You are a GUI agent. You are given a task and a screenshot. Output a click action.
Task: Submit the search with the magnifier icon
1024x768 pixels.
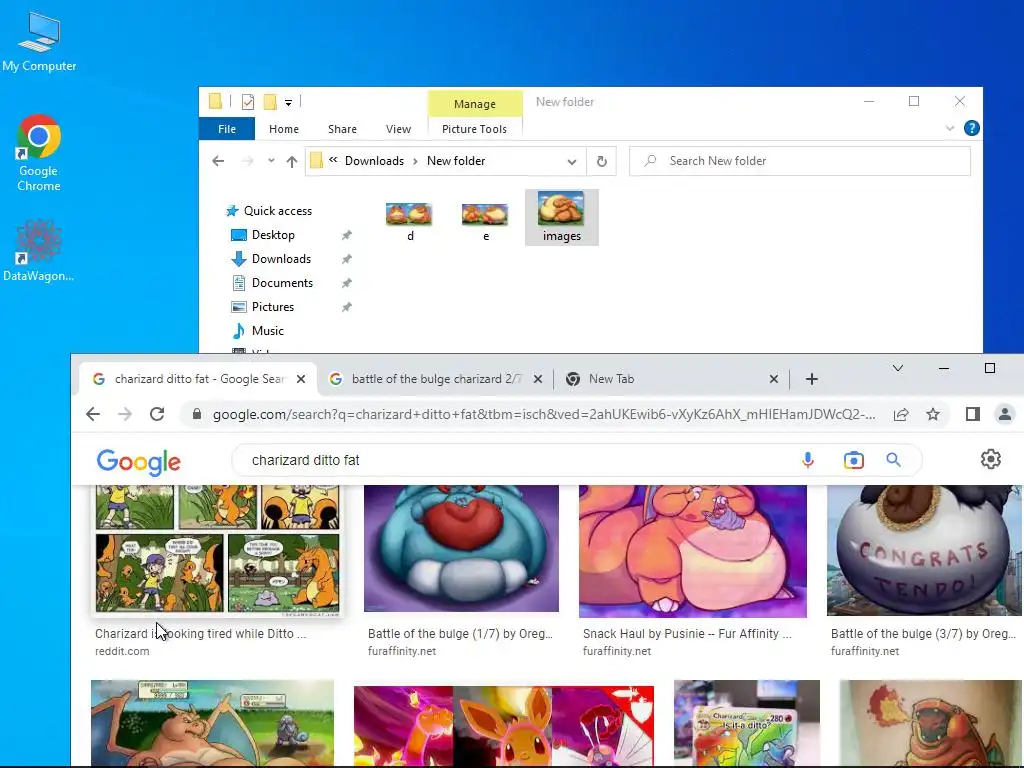pos(893,460)
